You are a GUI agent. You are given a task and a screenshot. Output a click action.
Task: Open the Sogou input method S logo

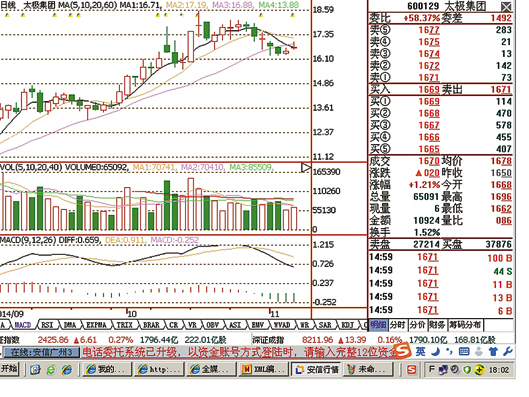[403, 351]
